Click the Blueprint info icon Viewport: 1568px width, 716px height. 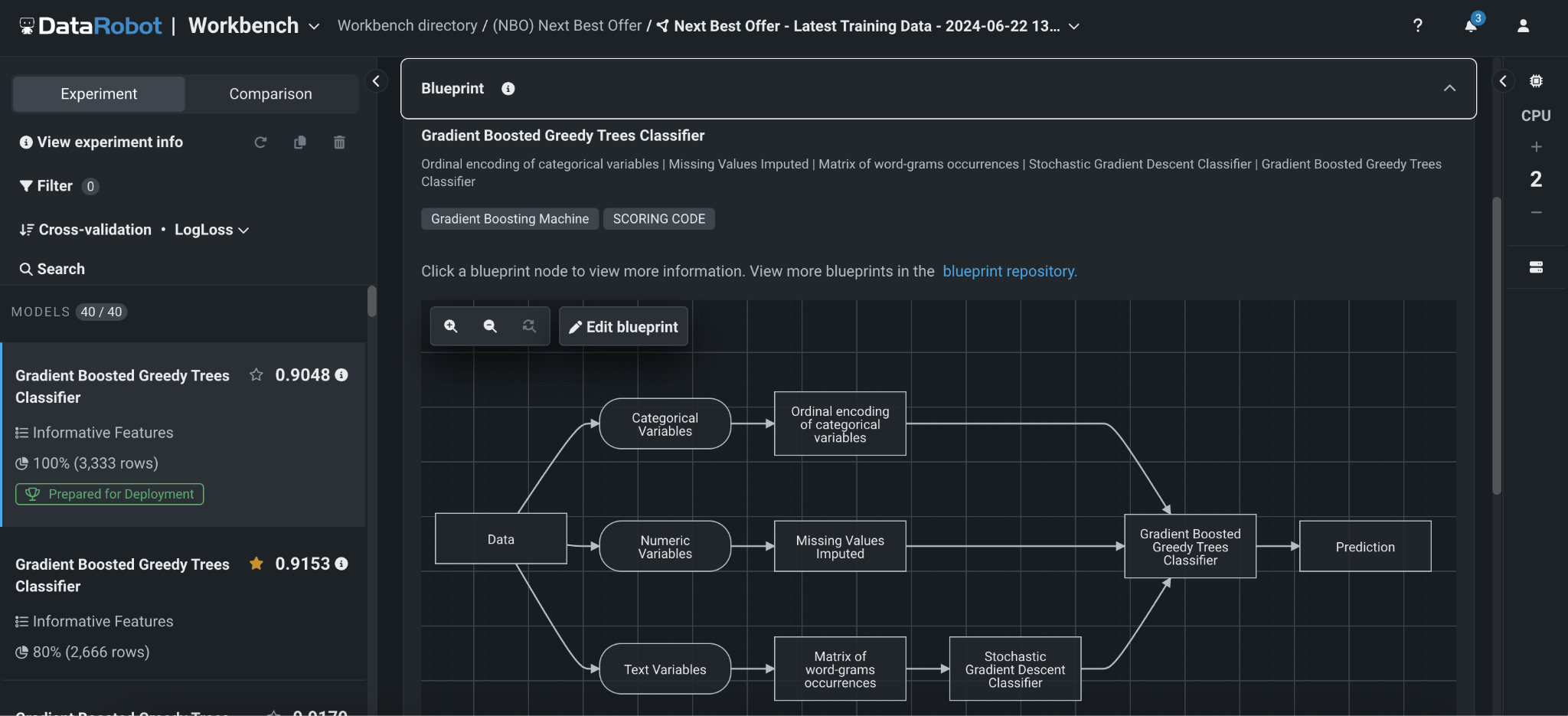coord(508,88)
